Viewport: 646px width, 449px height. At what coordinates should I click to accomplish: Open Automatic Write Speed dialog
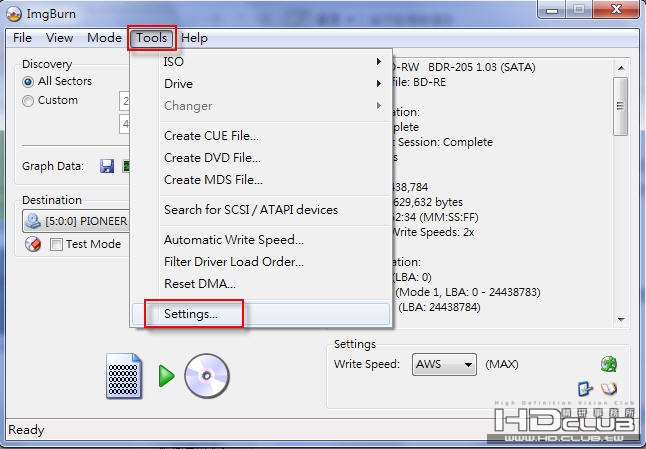point(261,240)
